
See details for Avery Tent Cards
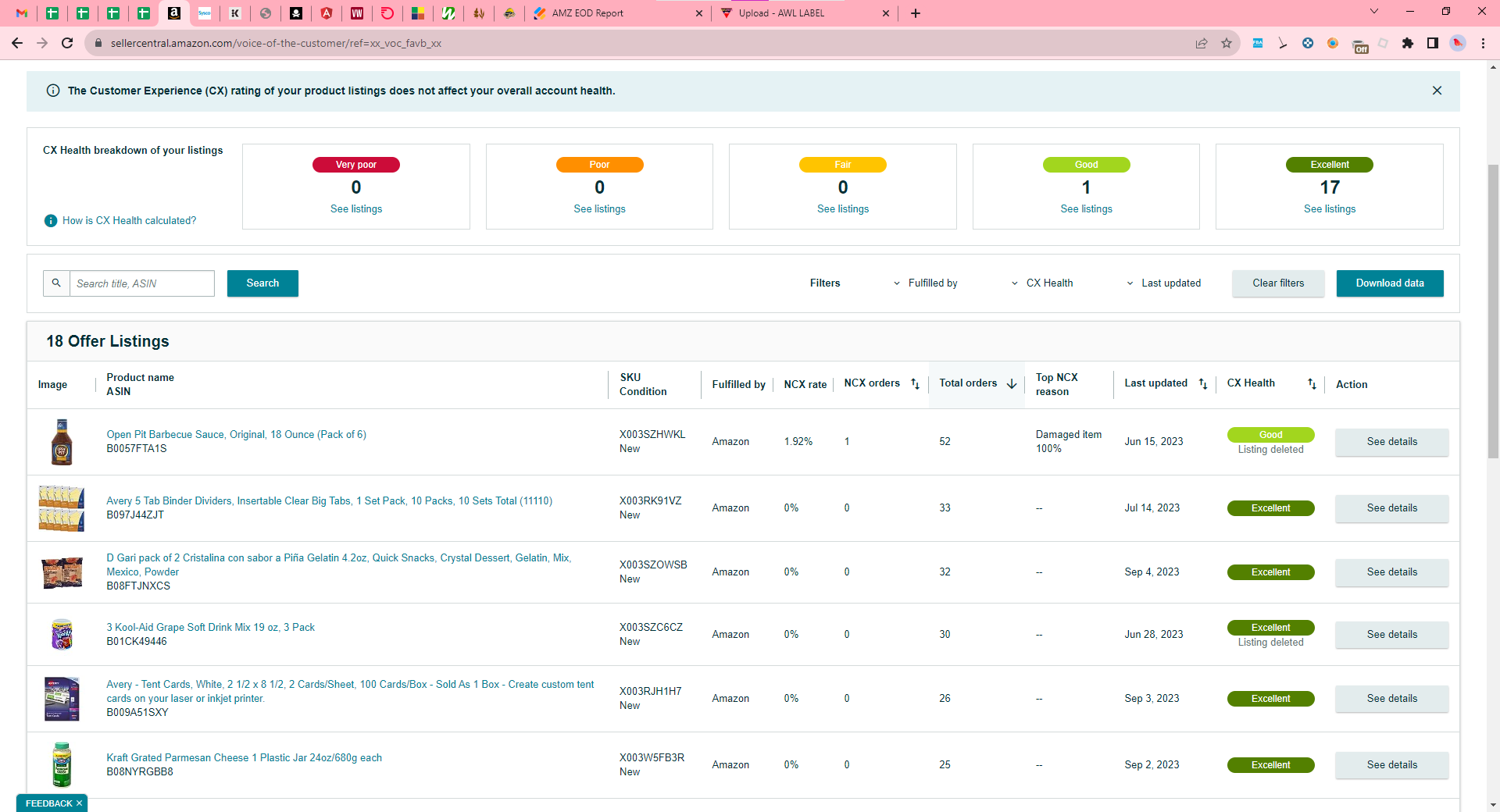[1391, 699]
